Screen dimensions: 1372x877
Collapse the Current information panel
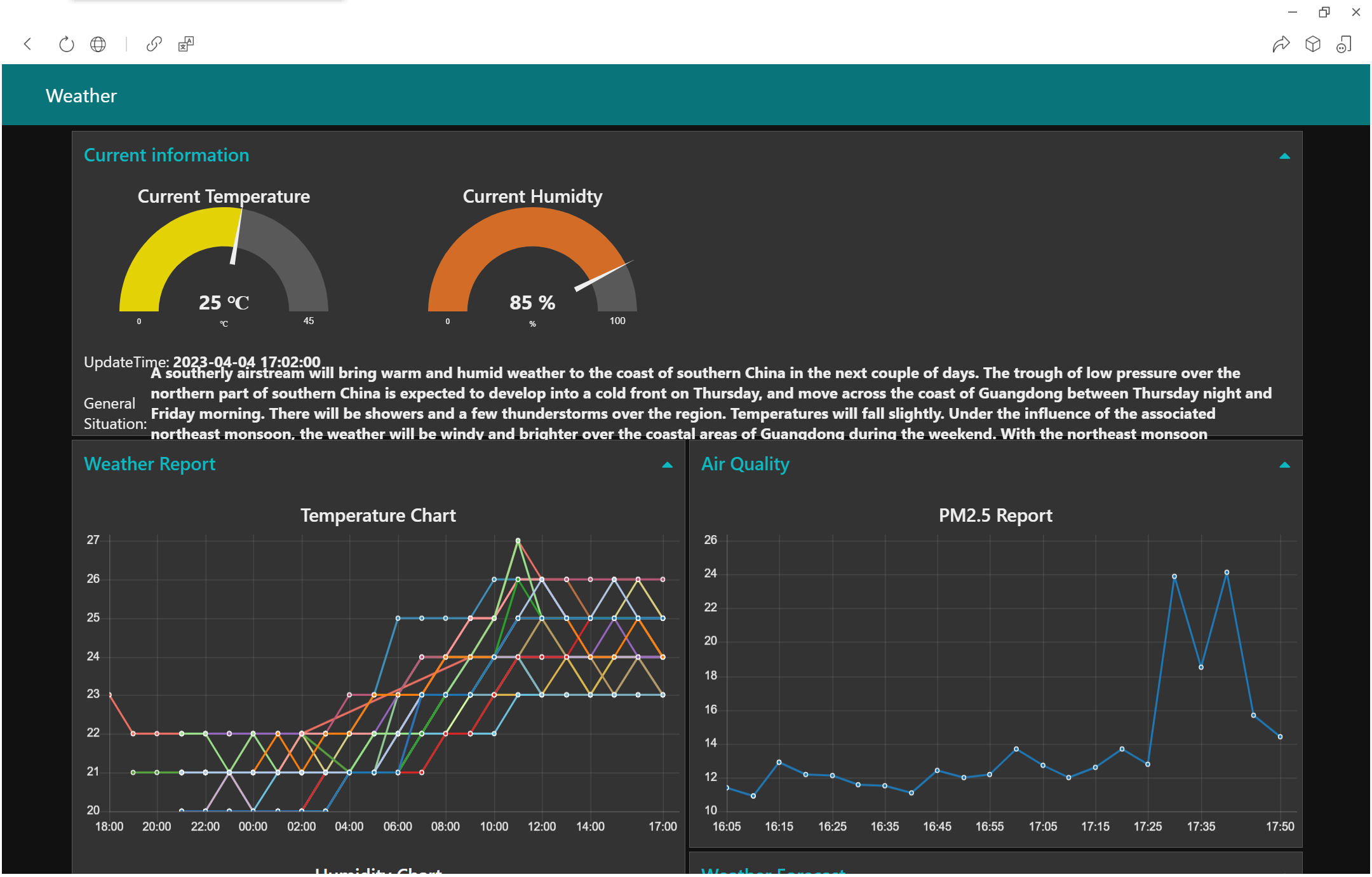tap(1284, 154)
